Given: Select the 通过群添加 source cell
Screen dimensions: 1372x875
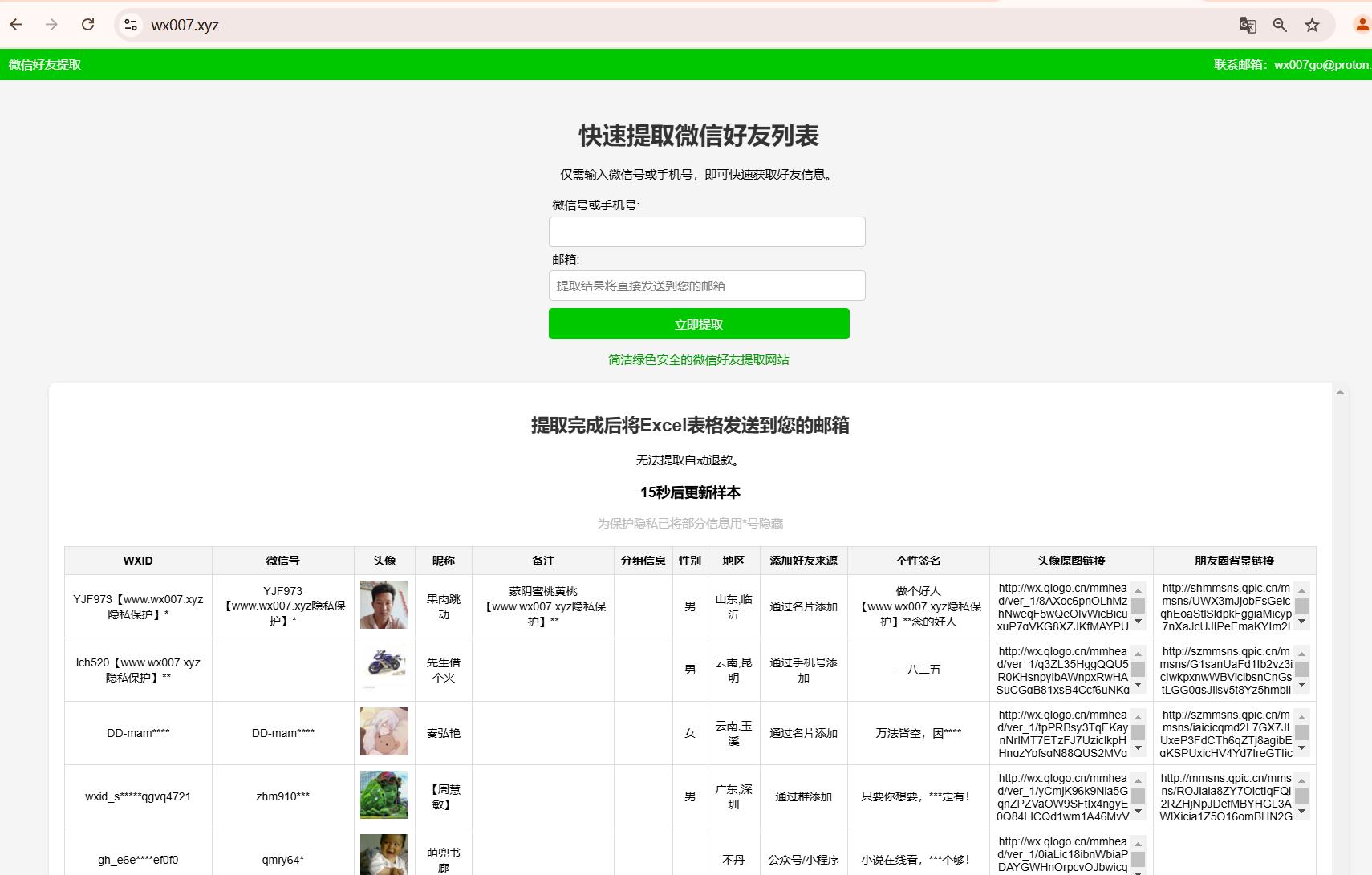Looking at the screenshot, I should [x=803, y=796].
